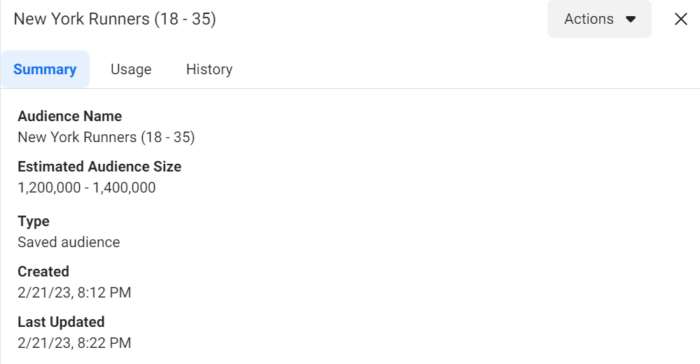
Task: Open the Actions dropdown menu
Action: point(599,19)
